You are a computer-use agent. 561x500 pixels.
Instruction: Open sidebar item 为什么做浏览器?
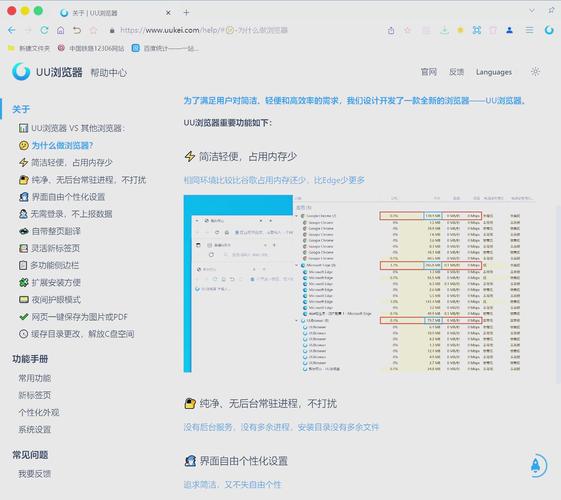pyautogui.click(x=56, y=145)
